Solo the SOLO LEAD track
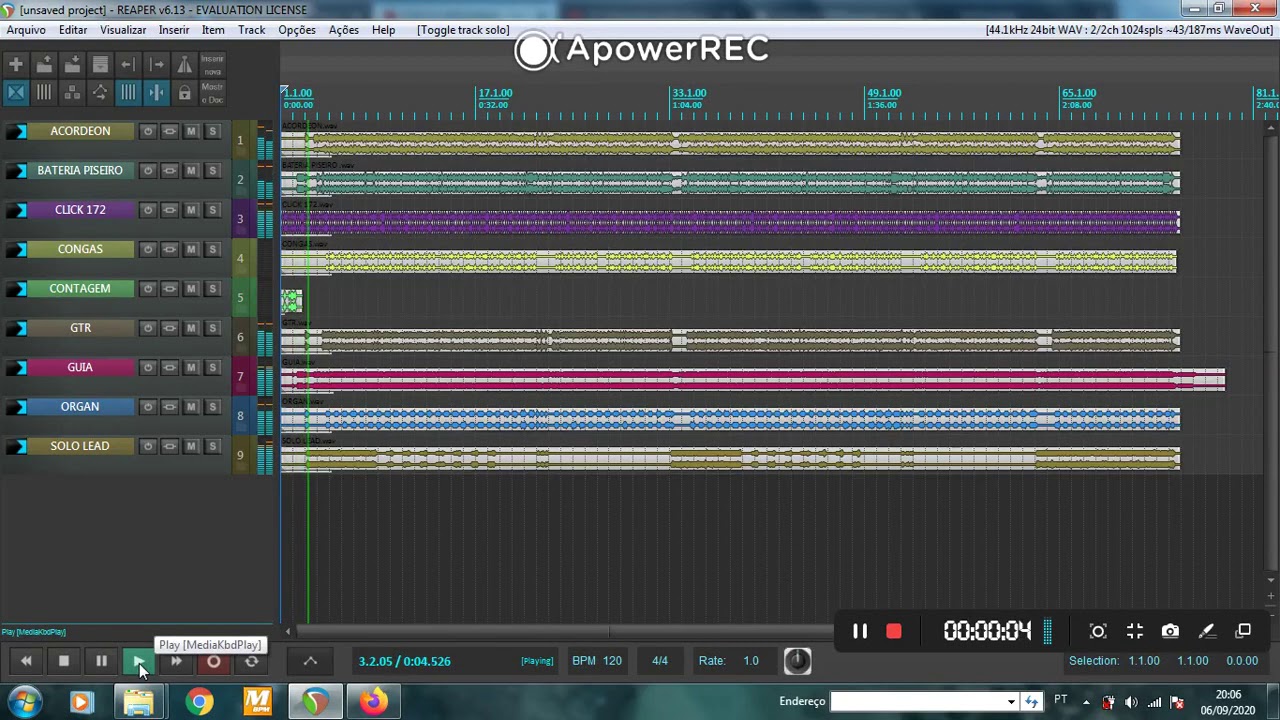The image size is (1280, 720). point(212,446)
